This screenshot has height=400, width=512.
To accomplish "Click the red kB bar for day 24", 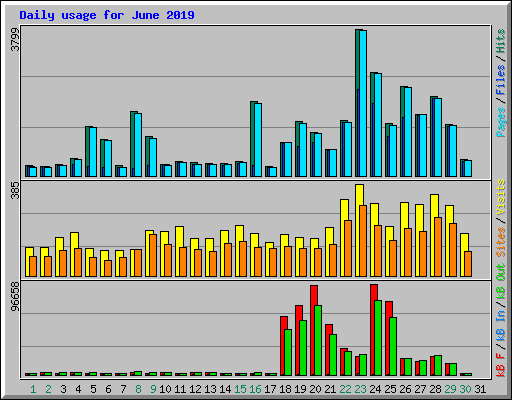I will click(372, 330).
